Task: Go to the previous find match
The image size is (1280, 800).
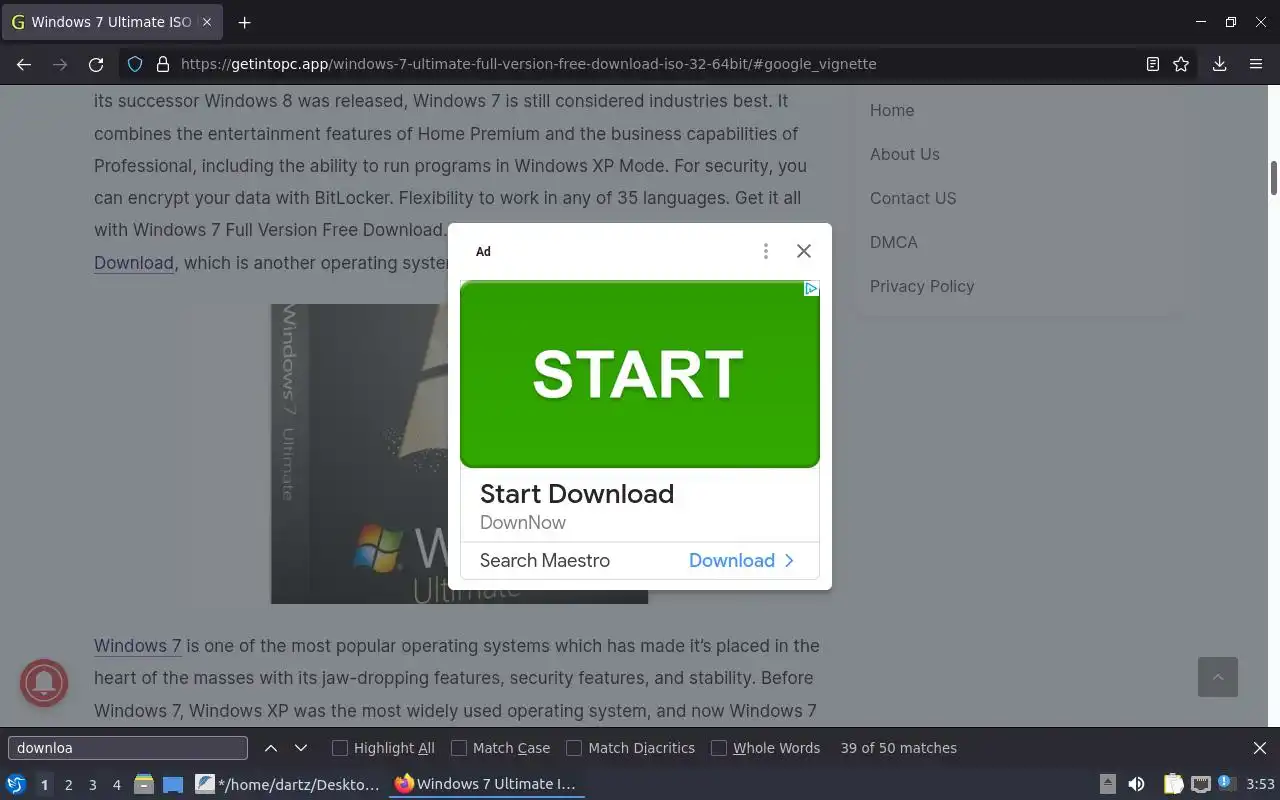Action: (271, 748)
